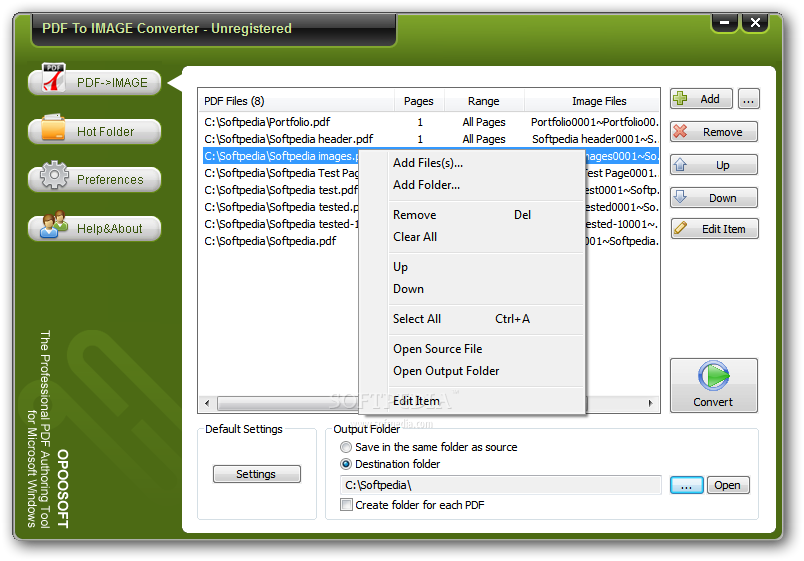The image size is (804, 561).
Task: Select the row 'C:\Softpedia\Softpedia tested-1'
Action: tap(281, 224)
